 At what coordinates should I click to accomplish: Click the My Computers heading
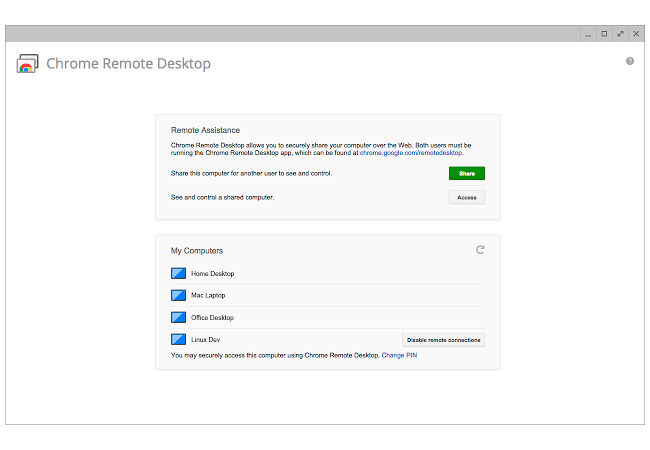pos(197,251)
